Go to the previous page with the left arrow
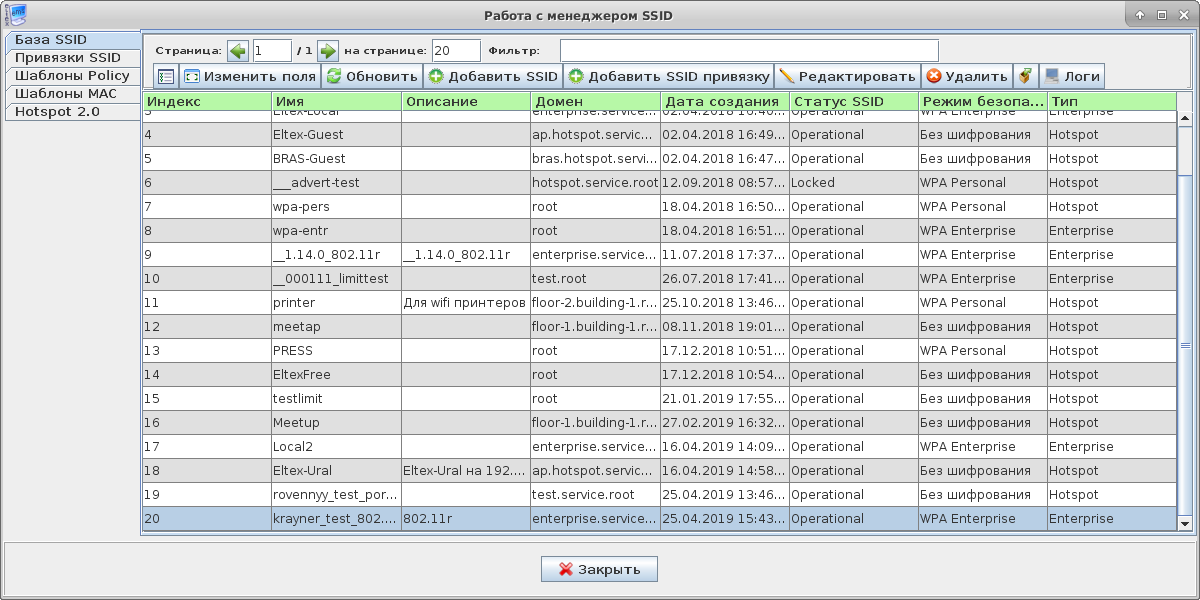 [x=238, y=50]
